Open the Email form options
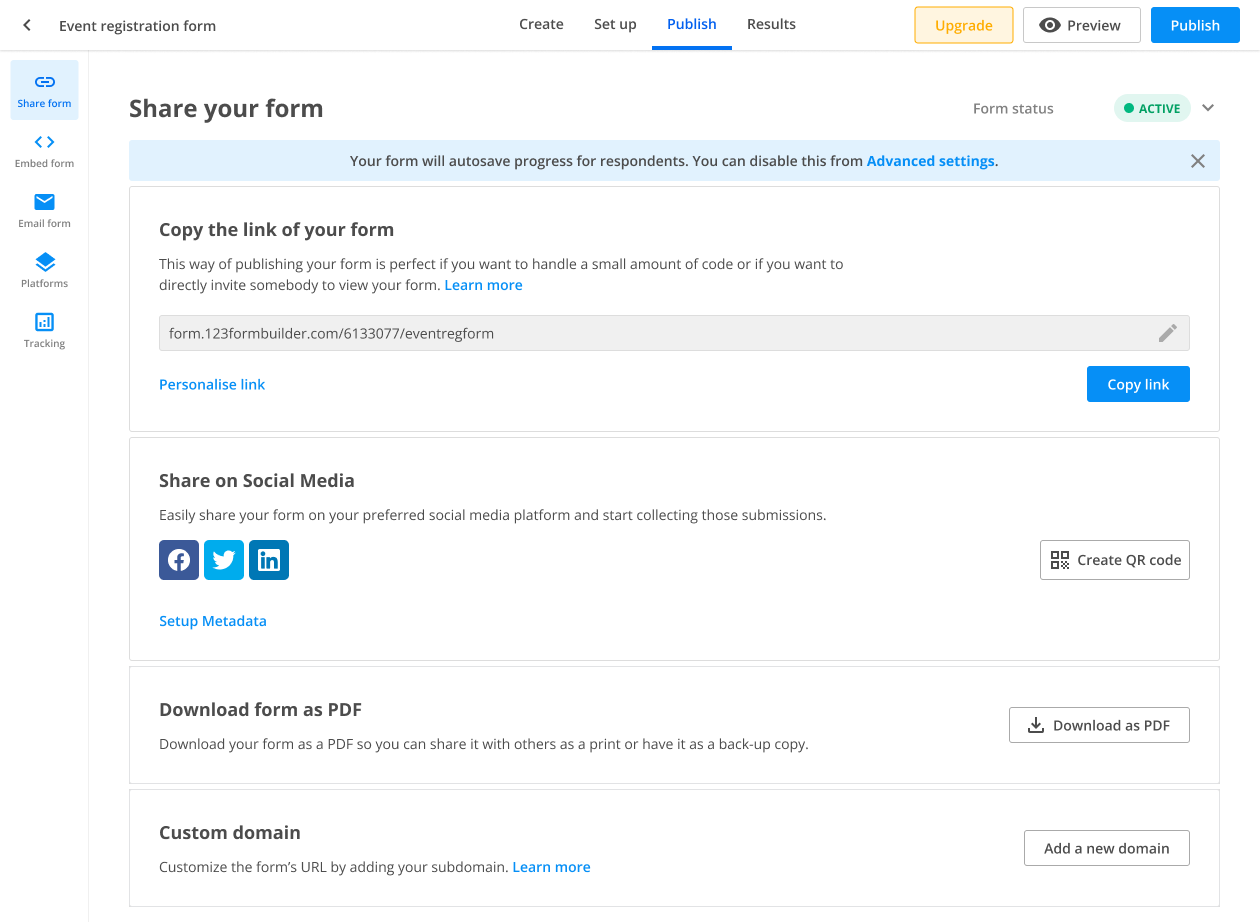 point(44,210)
